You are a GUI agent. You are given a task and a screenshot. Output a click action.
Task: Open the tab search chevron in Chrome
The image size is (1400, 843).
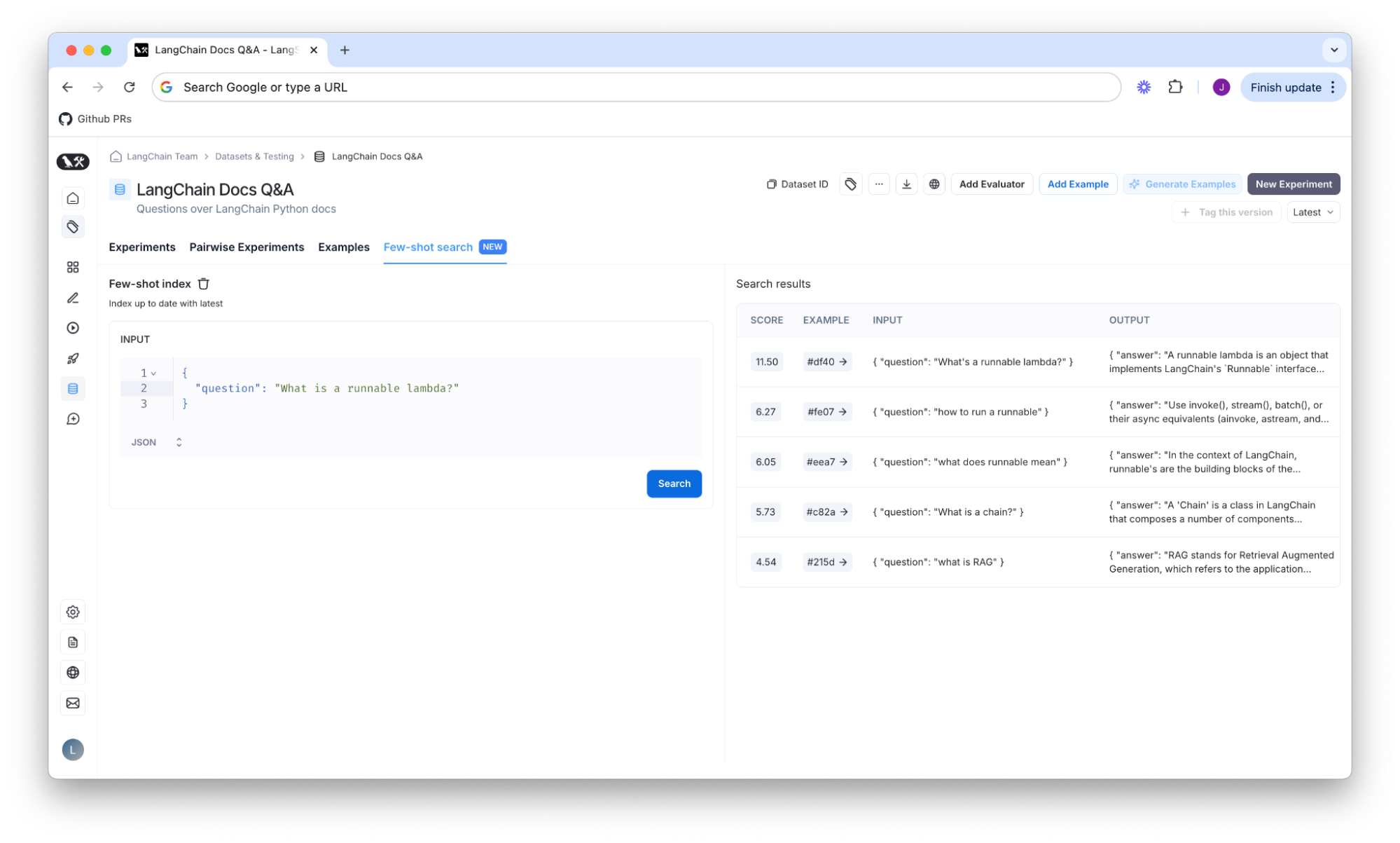1333,50
